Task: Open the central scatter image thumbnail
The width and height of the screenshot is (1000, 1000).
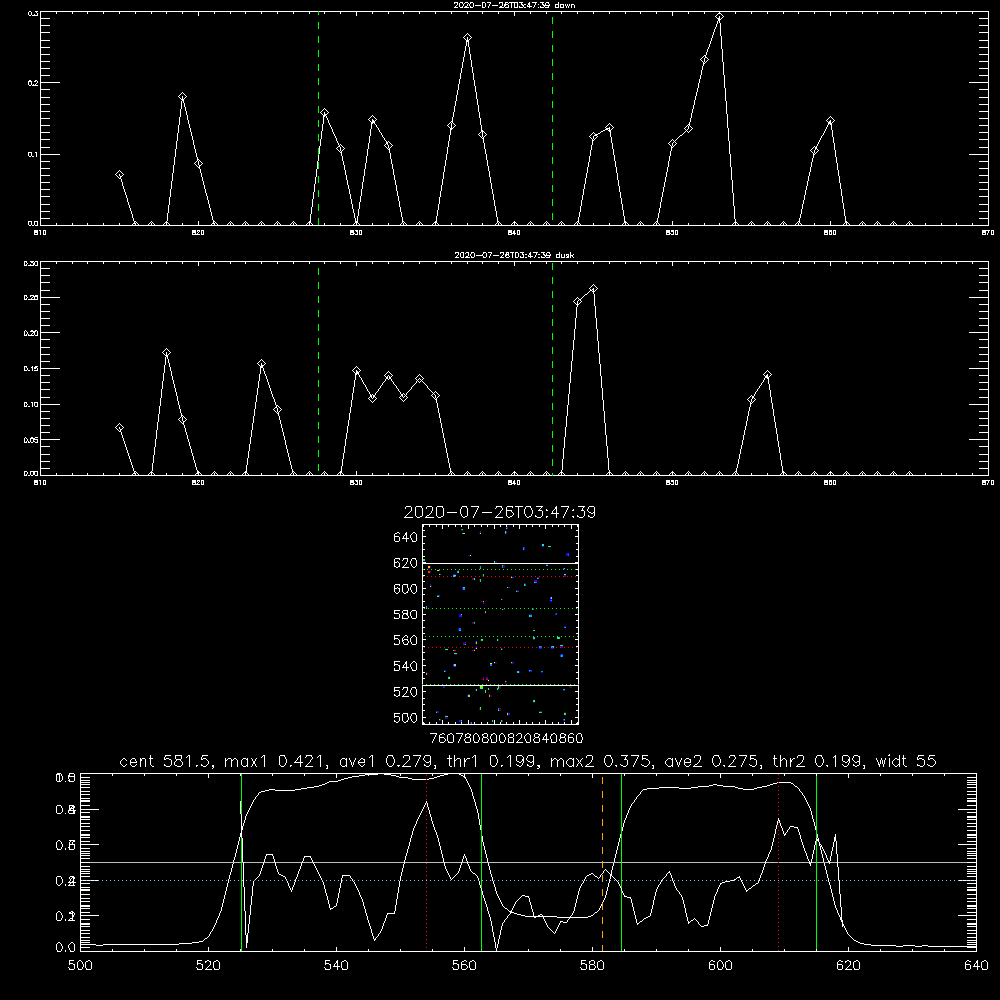Action: [x=500, y=624]
